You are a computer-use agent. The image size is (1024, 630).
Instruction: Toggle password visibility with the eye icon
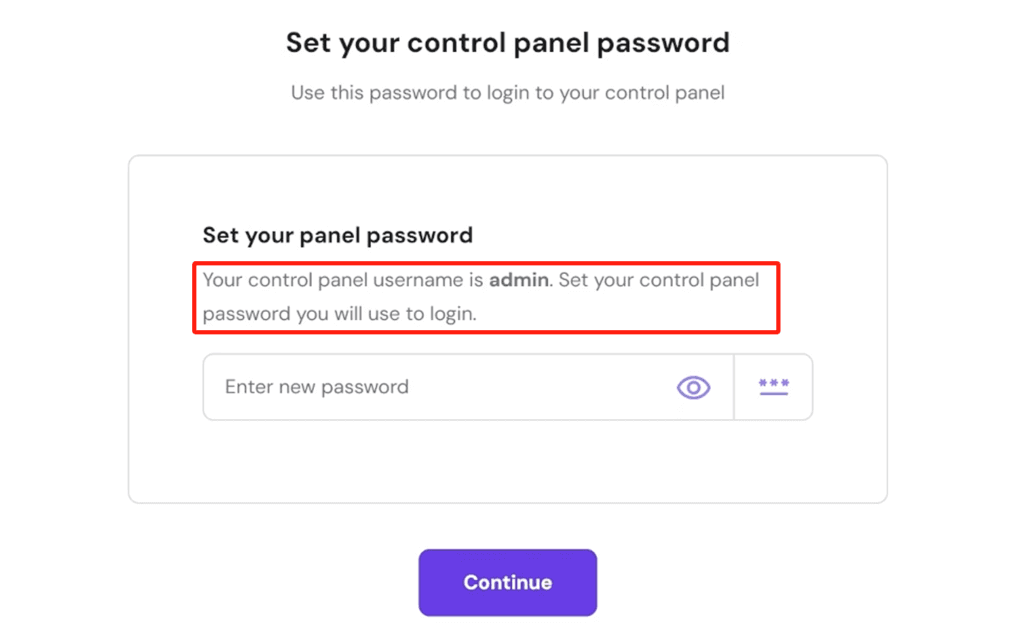[x=693, y=387]
